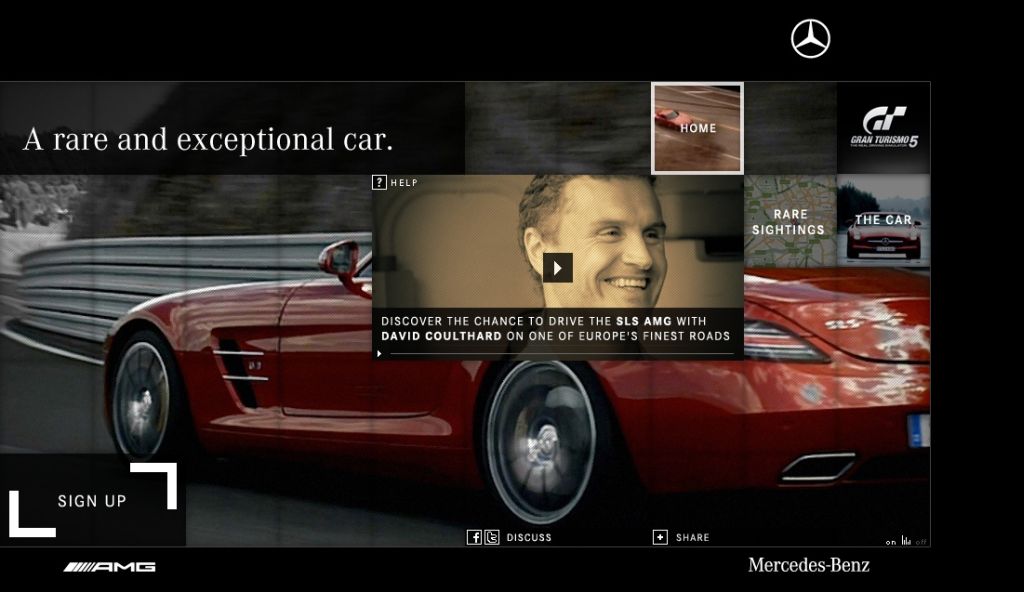Open The Car navigation tile

pos(883,221)
